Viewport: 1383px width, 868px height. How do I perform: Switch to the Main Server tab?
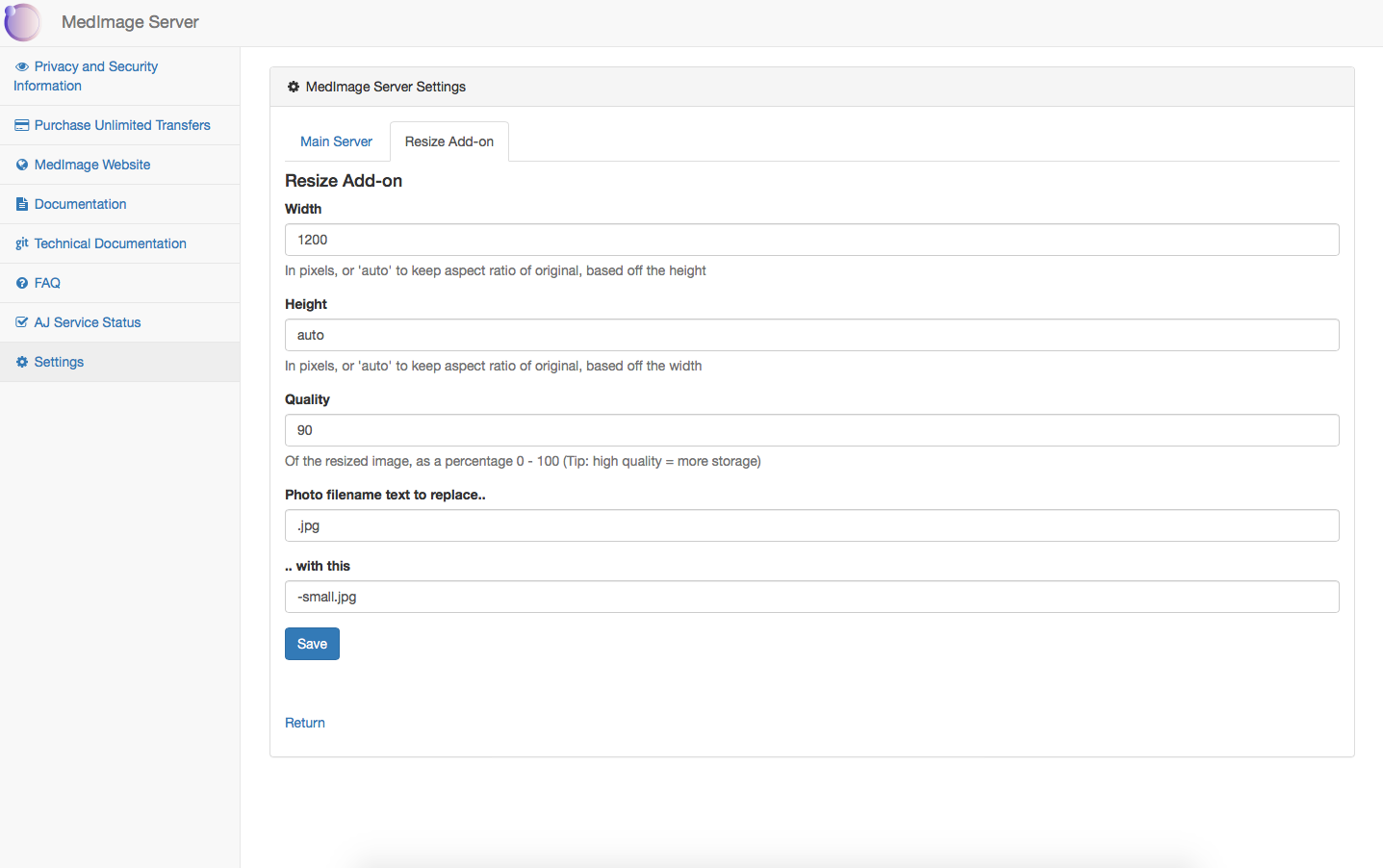pyautogui.click(x=336, y=141)
